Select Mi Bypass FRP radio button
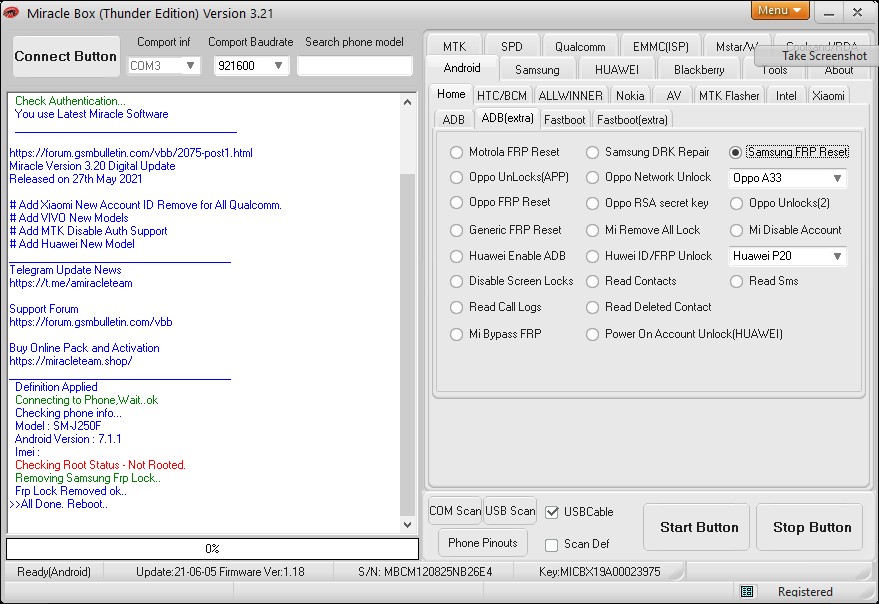This screenshot has width=879, height=604. click(x=456, y=334)
